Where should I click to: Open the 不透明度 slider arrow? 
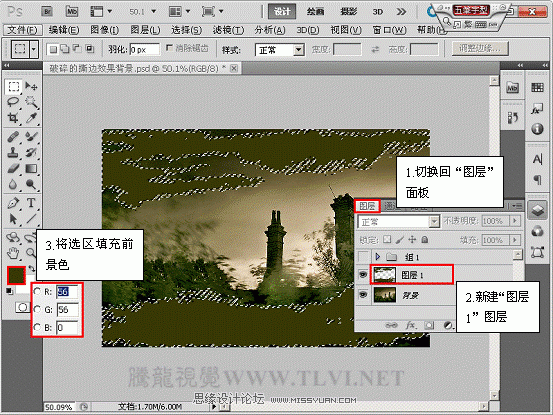(515, 221)
